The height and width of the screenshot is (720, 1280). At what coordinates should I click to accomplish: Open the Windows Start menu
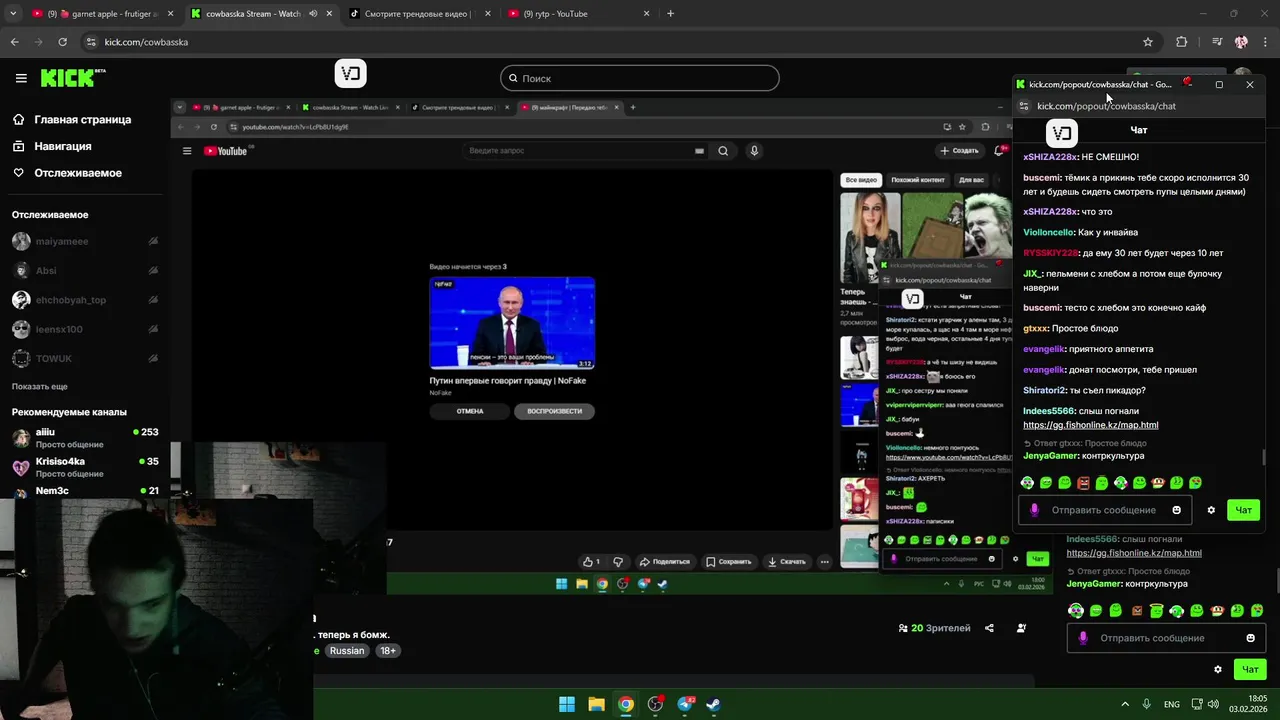coord(567,704)
